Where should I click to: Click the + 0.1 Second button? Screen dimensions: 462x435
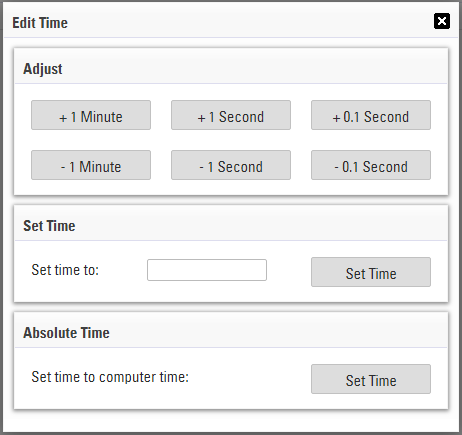[x=371, y=115]
